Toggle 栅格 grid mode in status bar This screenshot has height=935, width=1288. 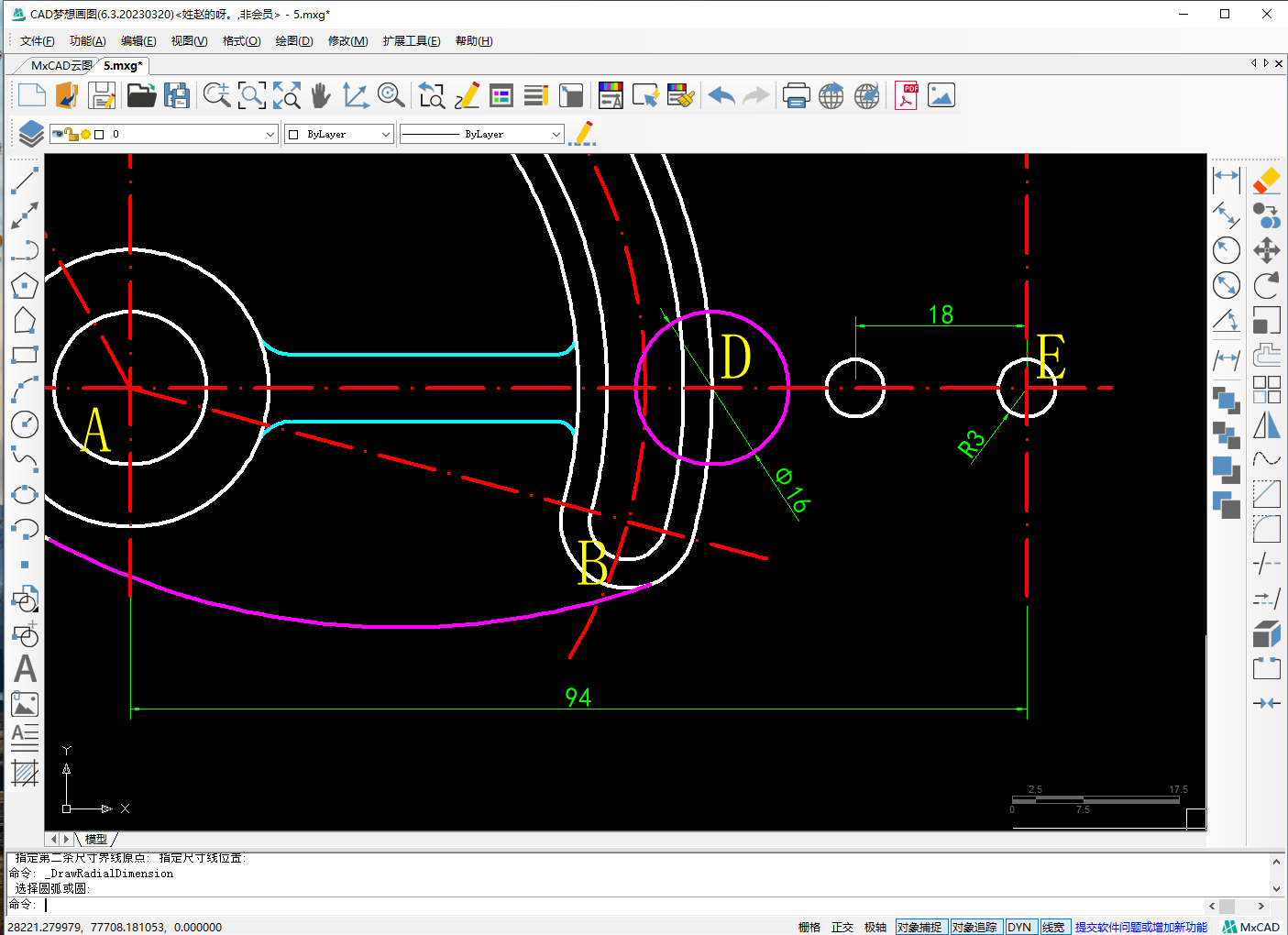pyautogui.click(x=809, y=927)
